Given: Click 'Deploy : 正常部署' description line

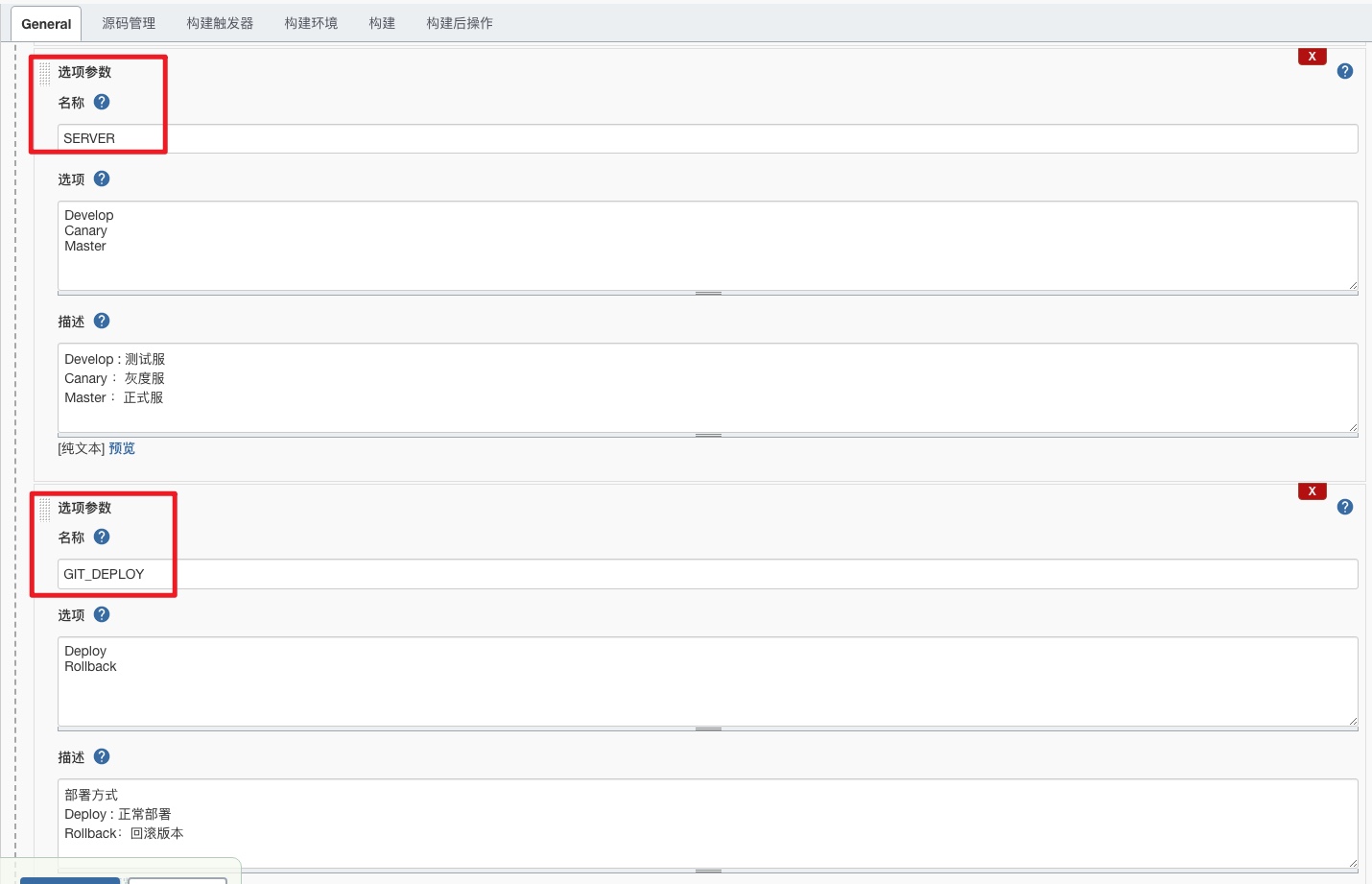Looking at the screenshot, I should pos(118,814).
